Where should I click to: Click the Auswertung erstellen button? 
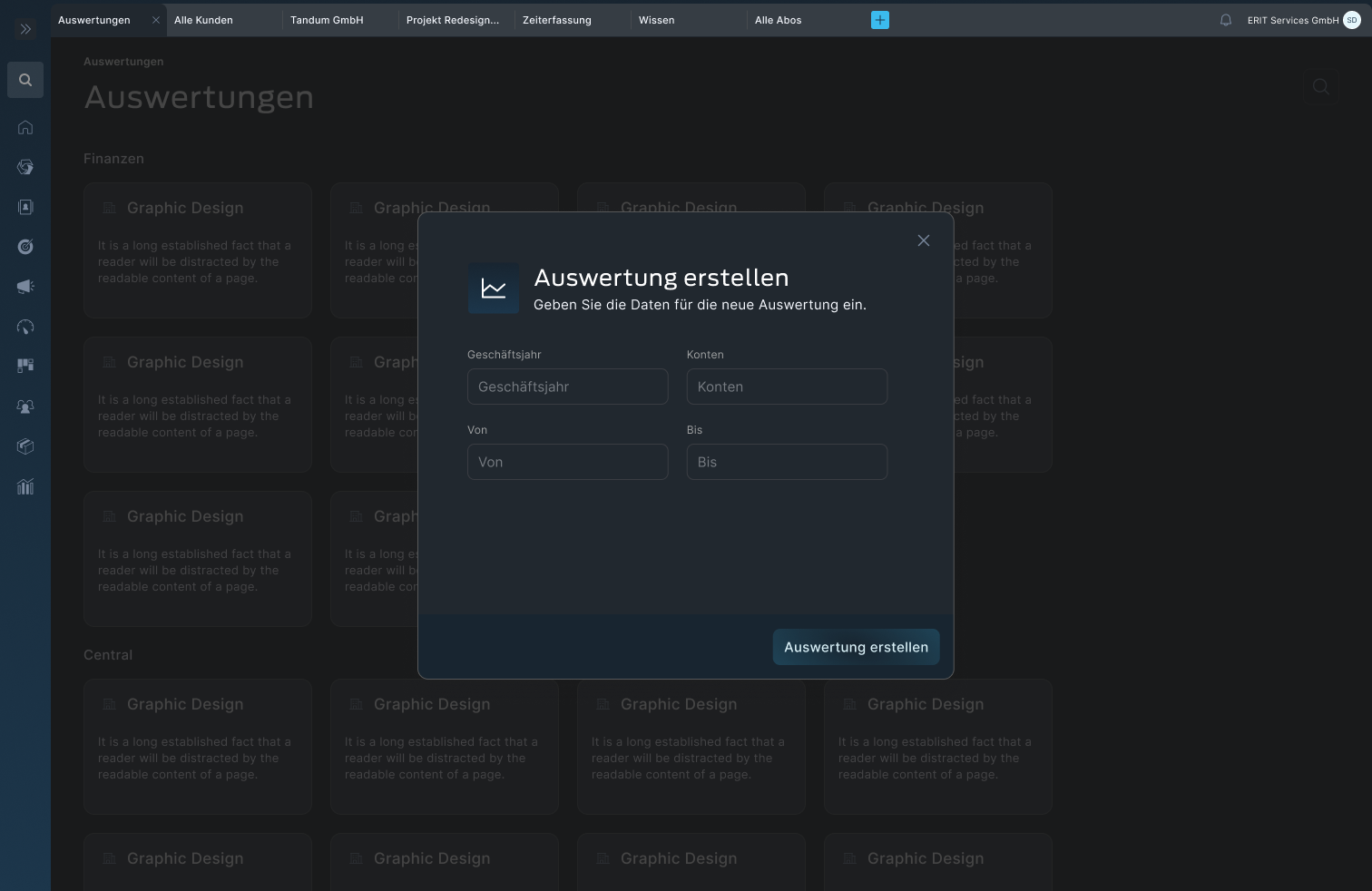857,647
